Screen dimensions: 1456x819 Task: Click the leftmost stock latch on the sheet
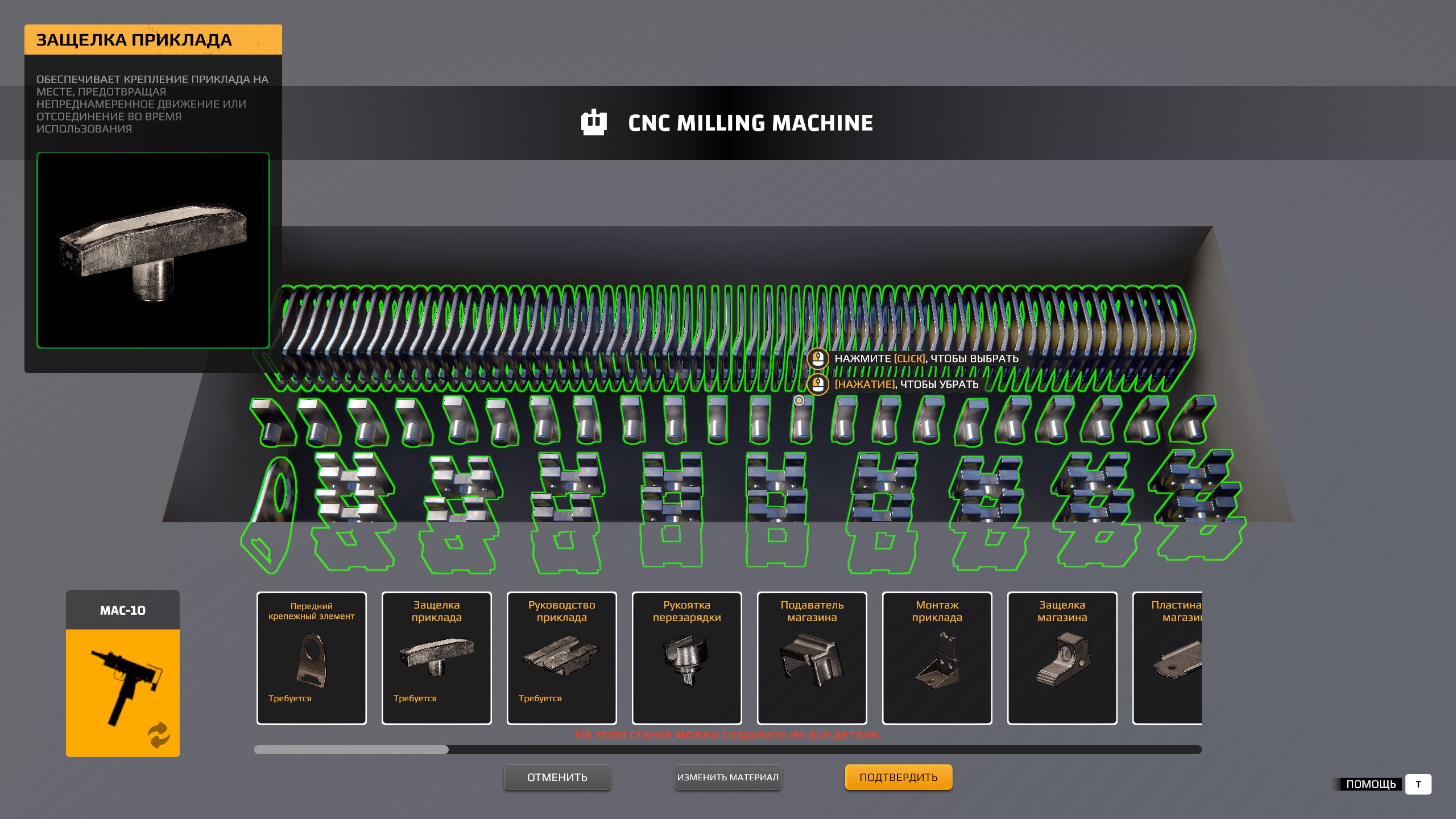(272, 424)
